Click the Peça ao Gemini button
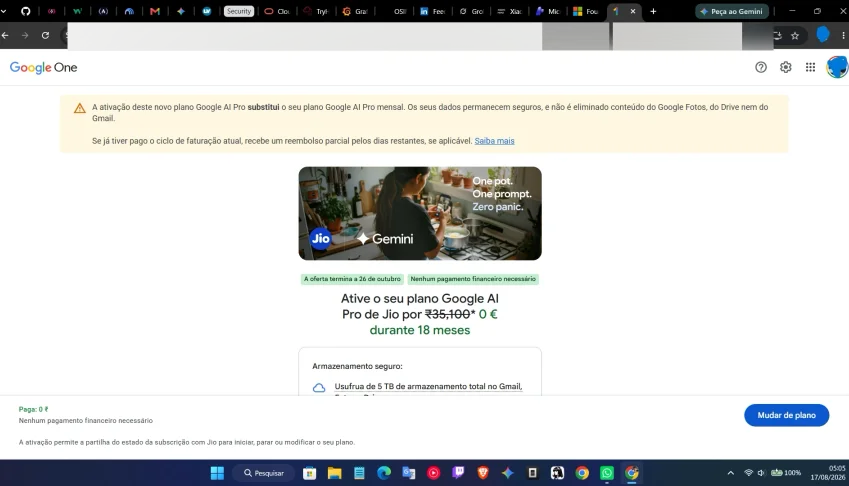Image resolution: width=849 pixels, height=486 pixels. pyautogui.click(x=732, y=11)
